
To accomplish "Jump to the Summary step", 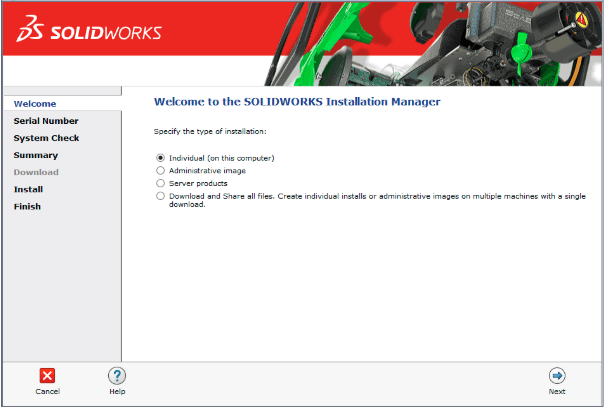I will [x=36, y=155].
